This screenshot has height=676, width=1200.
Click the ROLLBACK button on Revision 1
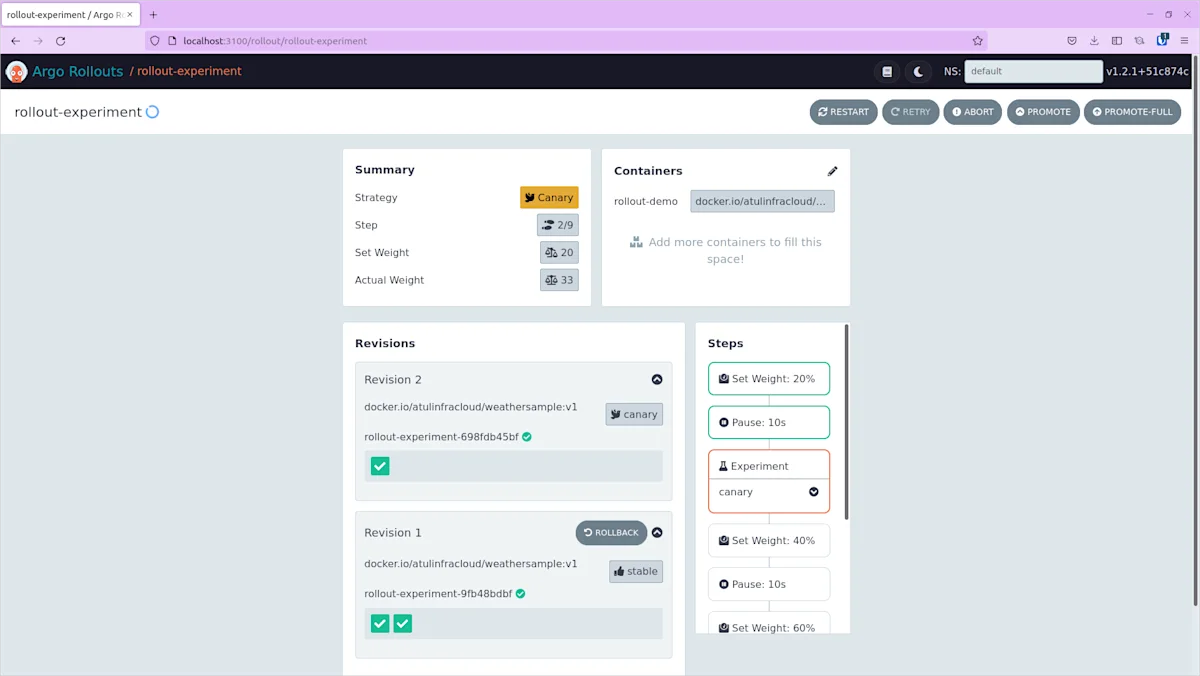[x=611, y=533]
